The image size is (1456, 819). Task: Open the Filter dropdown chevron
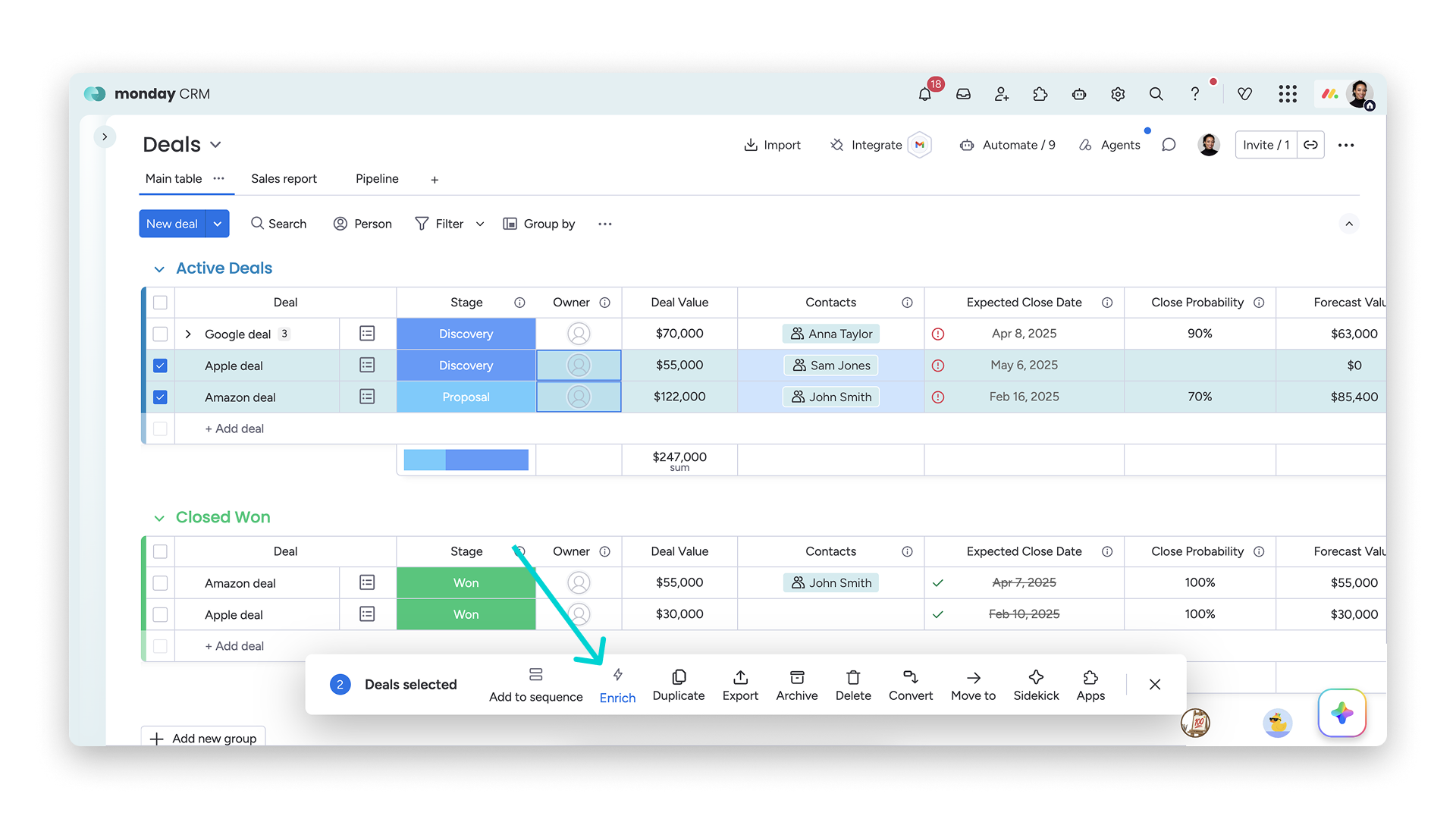coord(480,224)
